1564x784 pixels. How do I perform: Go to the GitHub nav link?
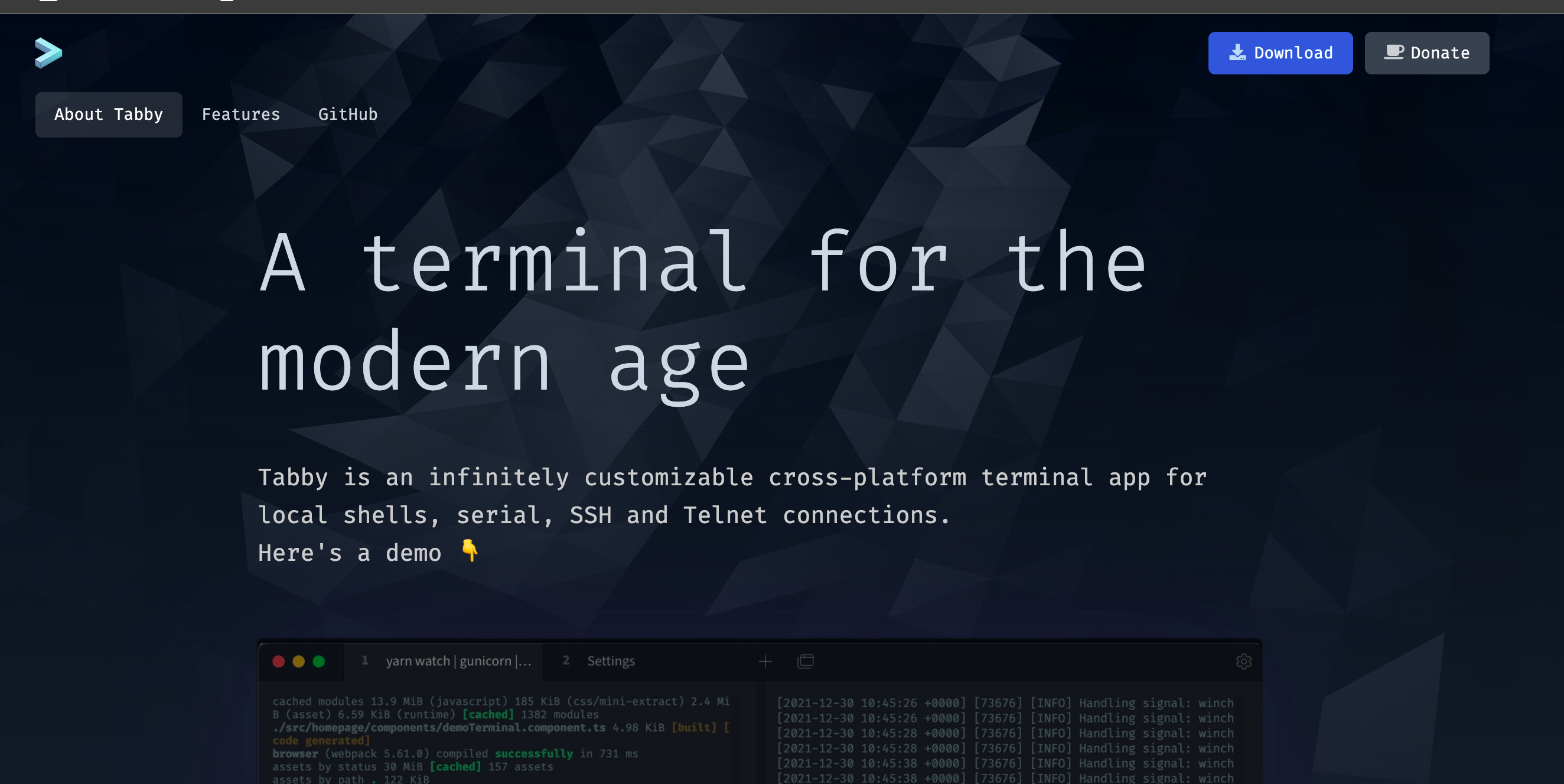pyautogui.click(x=347, y=115)
